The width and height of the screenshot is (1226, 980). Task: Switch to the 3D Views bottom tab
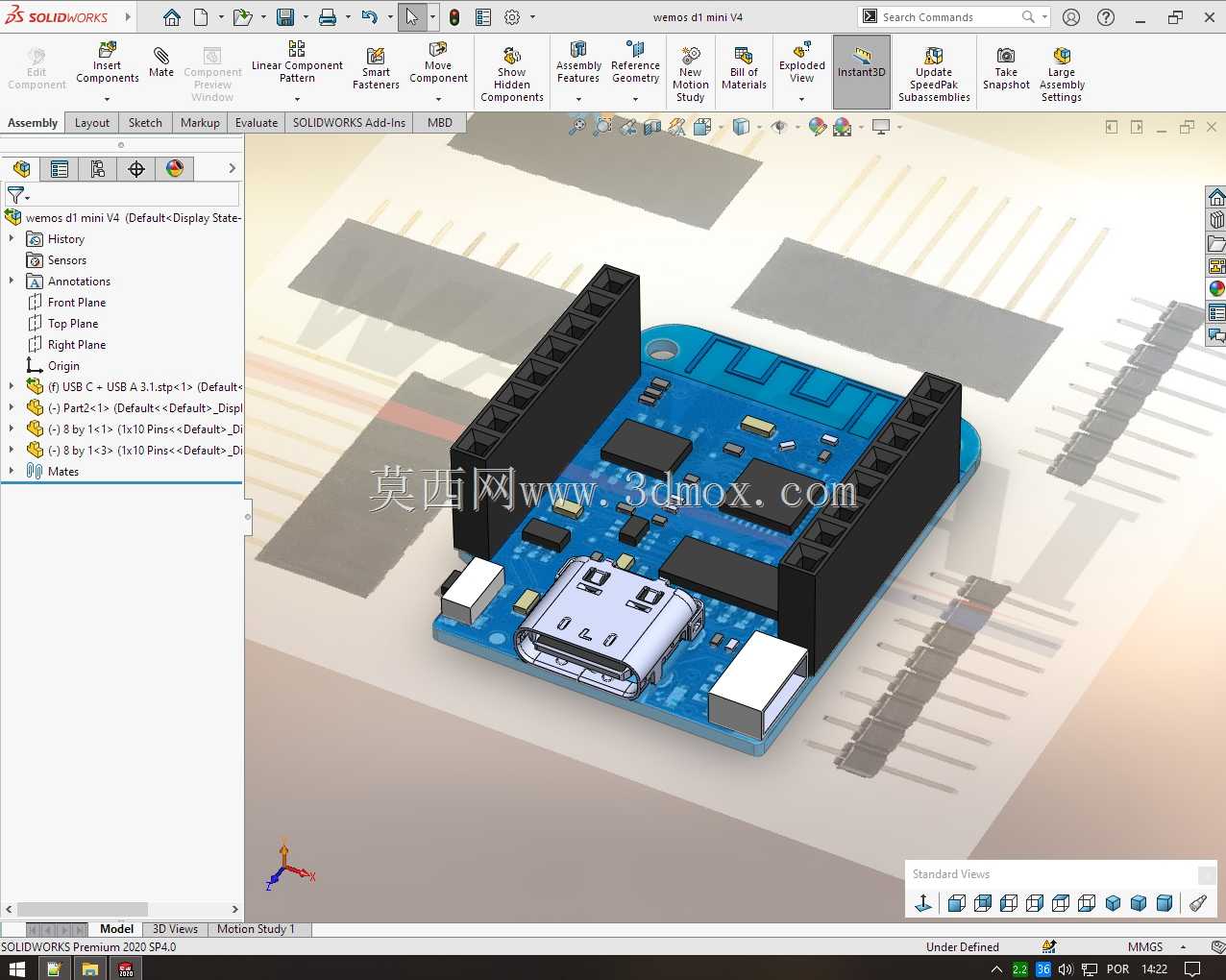click(175, 929)
